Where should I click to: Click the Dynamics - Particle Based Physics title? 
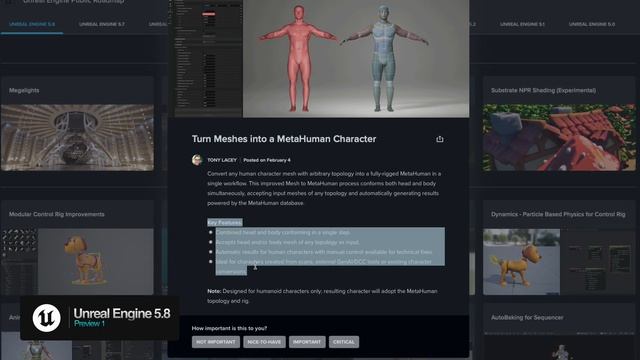(x=558, y=214)
